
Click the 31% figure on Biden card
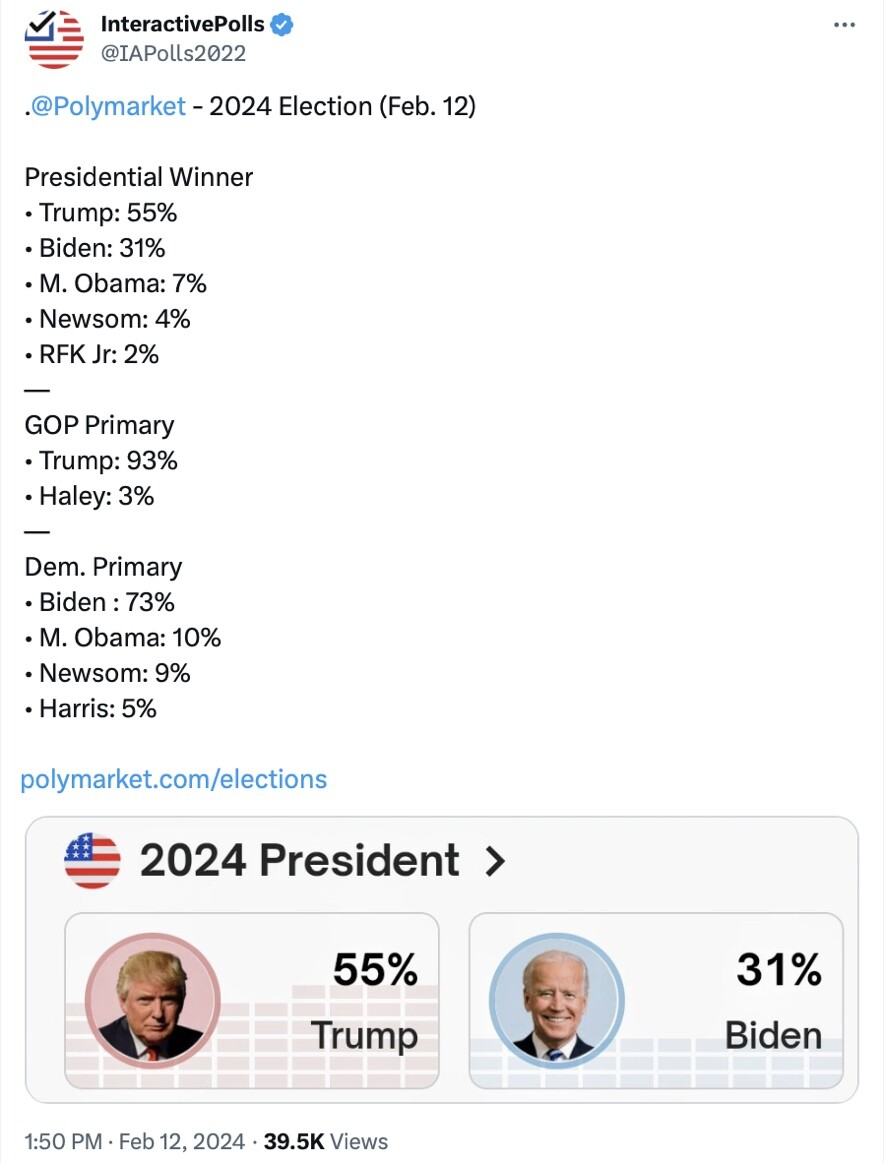779,969
